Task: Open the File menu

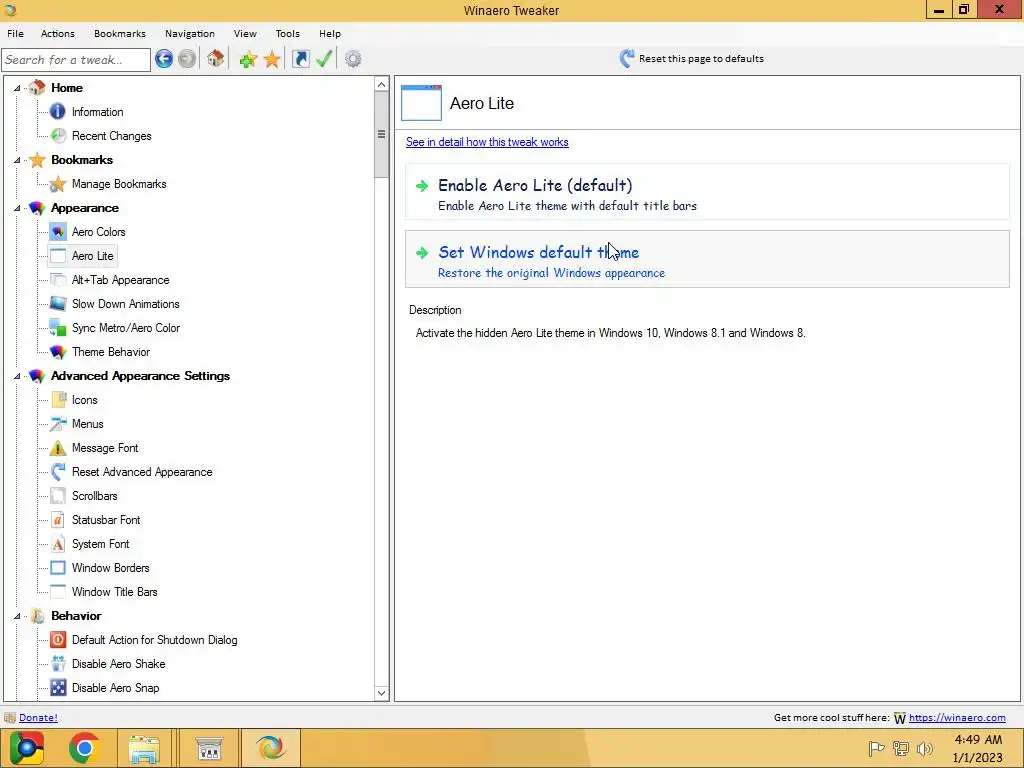Action: [x=16, y=33]
